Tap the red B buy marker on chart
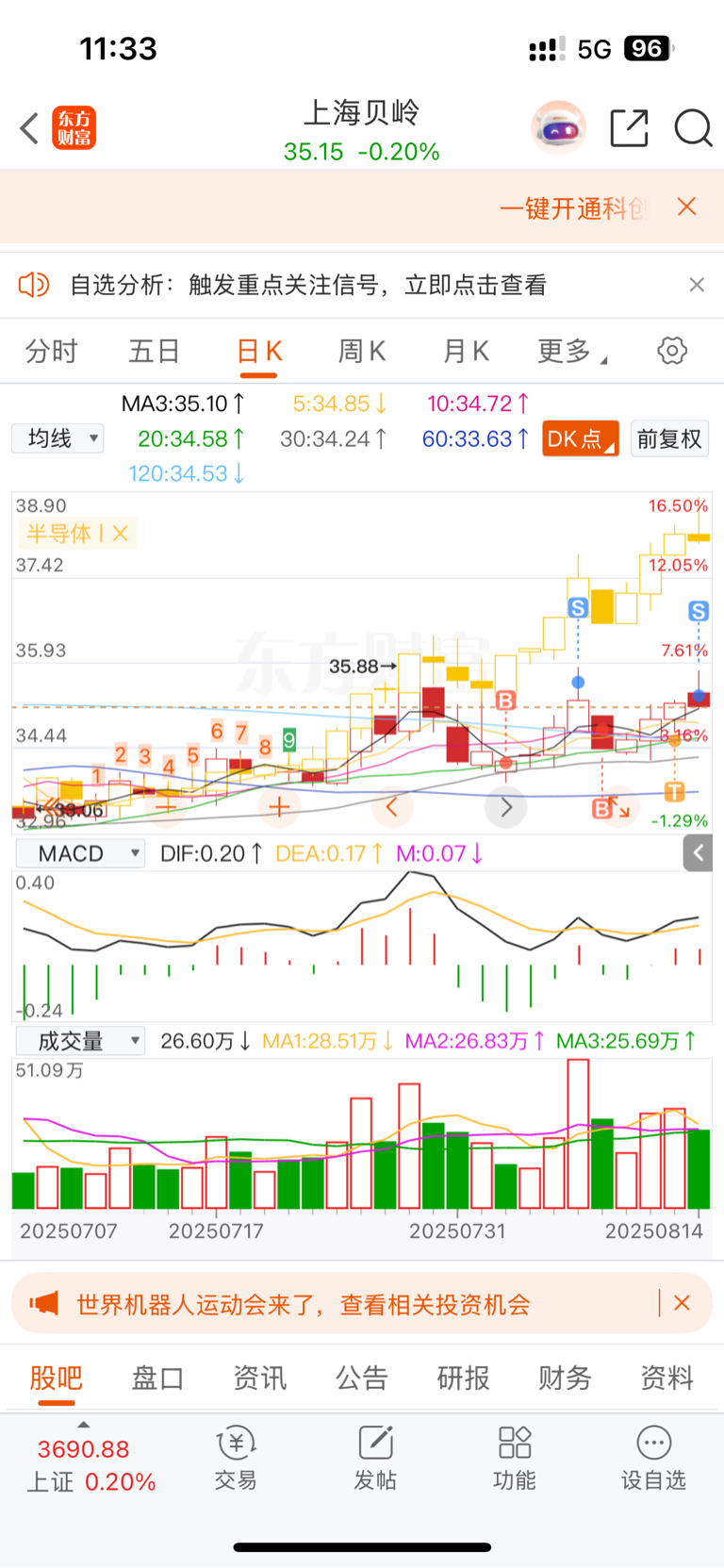The width and height of the screenshot is (724, 1568). pyautogui.click(x=505, y=701)
